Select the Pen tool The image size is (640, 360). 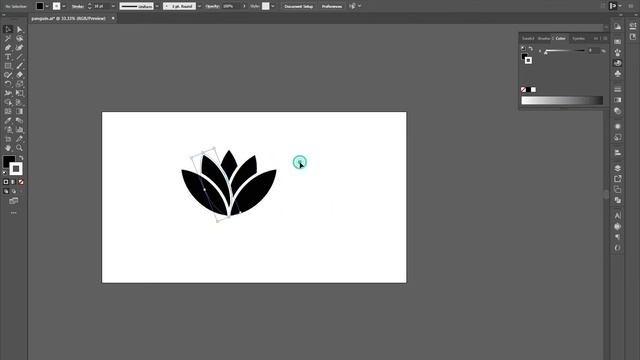point(8,47)
